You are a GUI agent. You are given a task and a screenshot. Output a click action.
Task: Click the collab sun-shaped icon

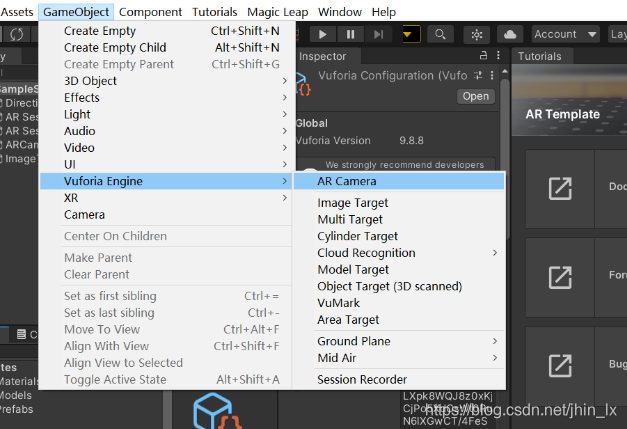(x=477, y=34)
